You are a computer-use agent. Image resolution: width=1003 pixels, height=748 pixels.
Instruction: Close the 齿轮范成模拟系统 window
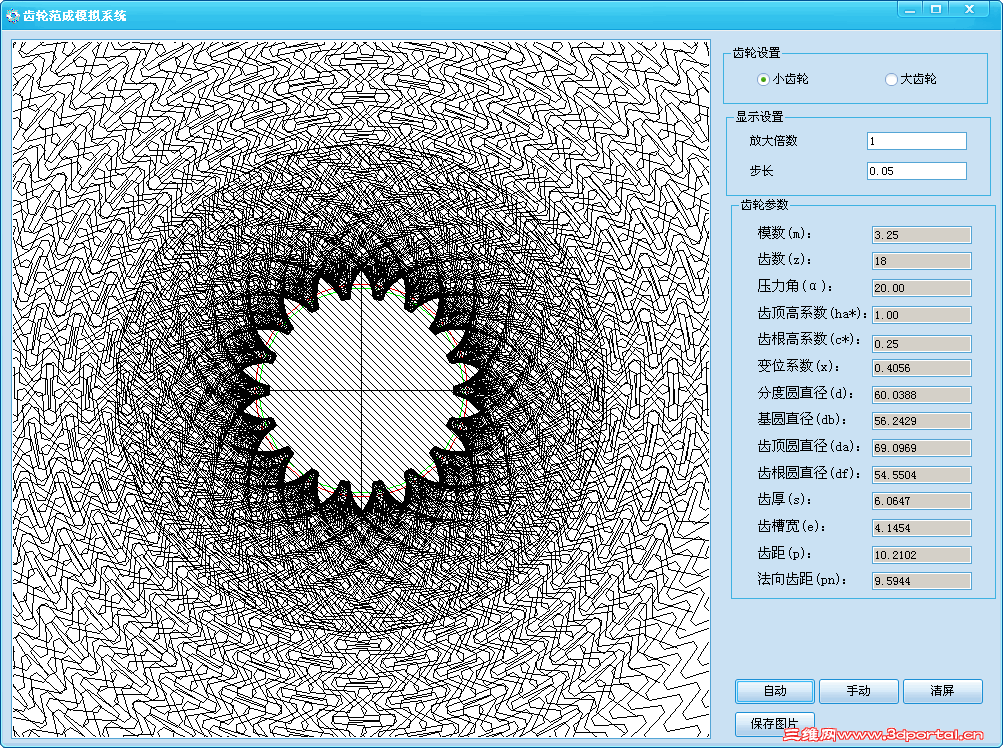969,10
